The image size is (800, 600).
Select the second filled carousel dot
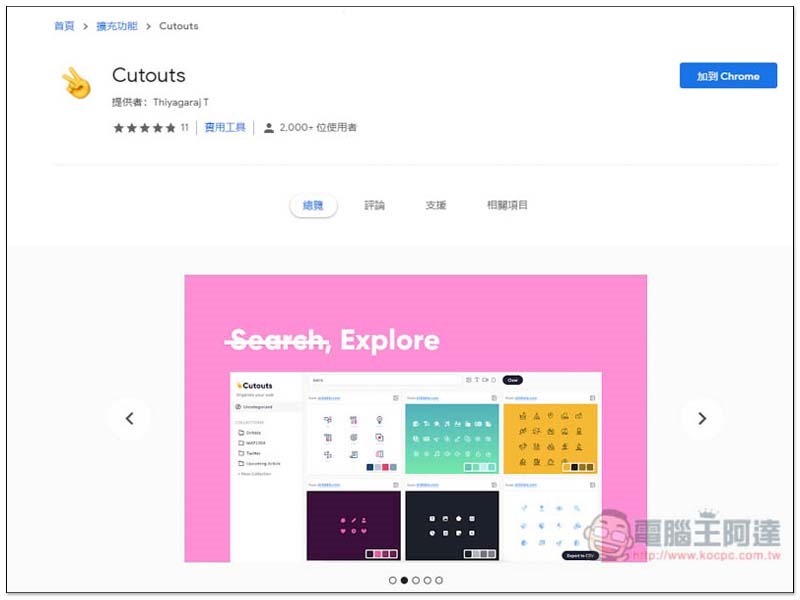click(x=404, y=580)
